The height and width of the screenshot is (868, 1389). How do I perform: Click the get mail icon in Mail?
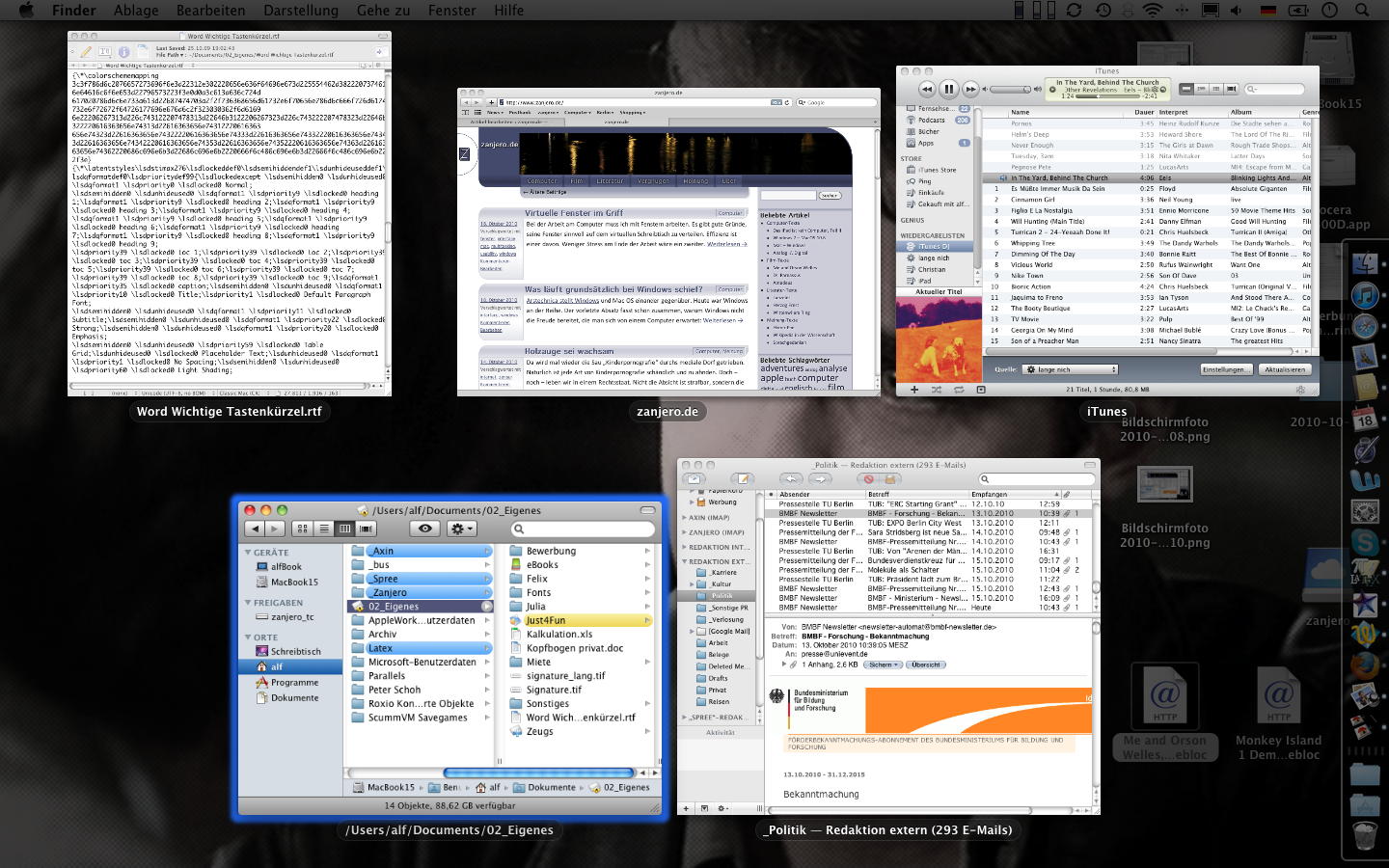tap(694, 479)
